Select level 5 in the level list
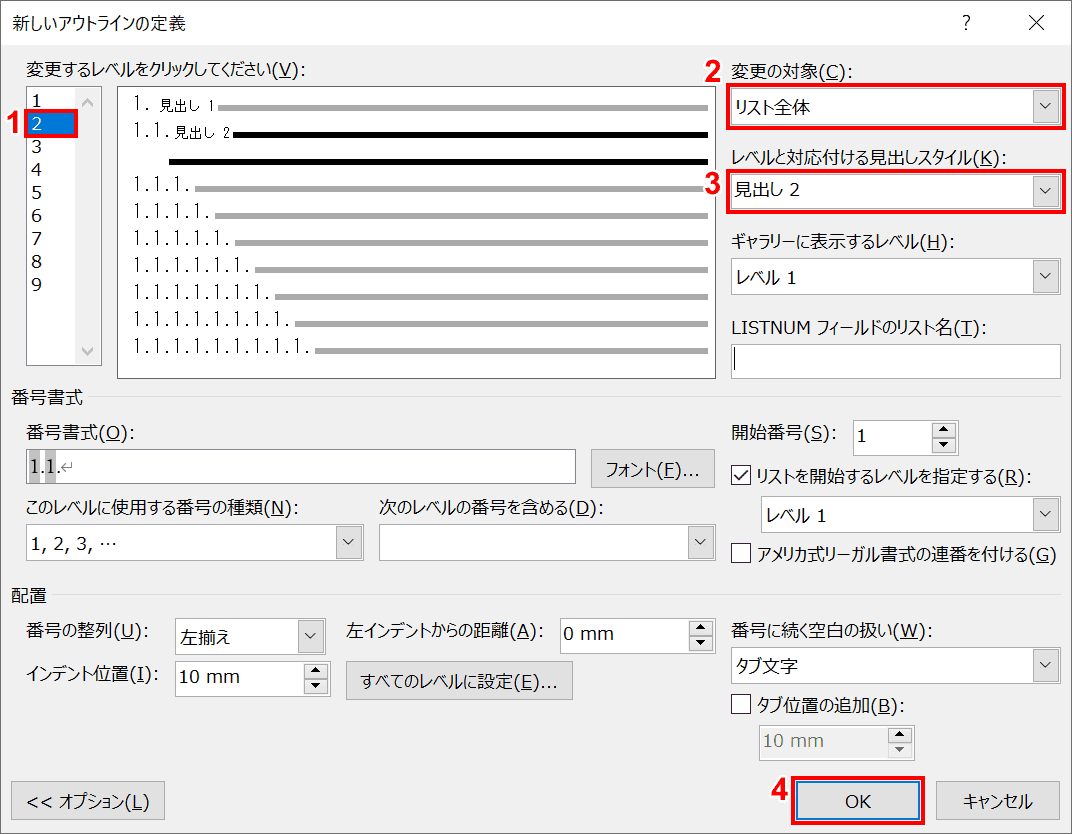This screenshot has width=1072, height=834. point(51,193)
